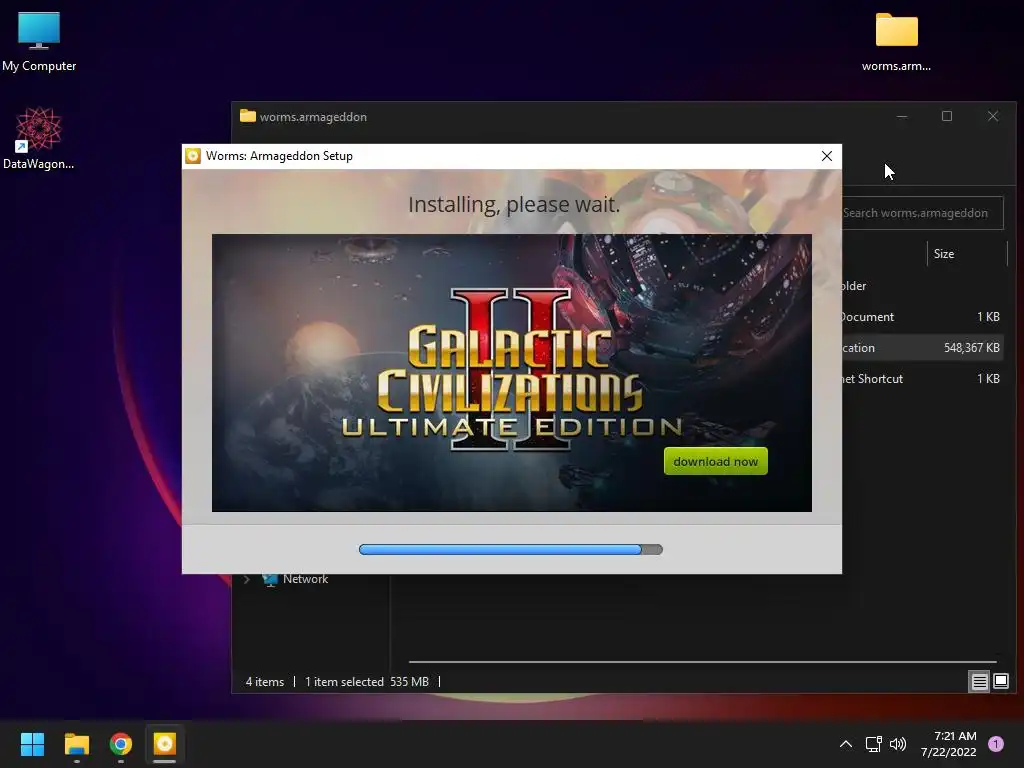
Task: Click the folder icon in Explorer title bar
Action: pyautogui.click(x=248, y=116)
